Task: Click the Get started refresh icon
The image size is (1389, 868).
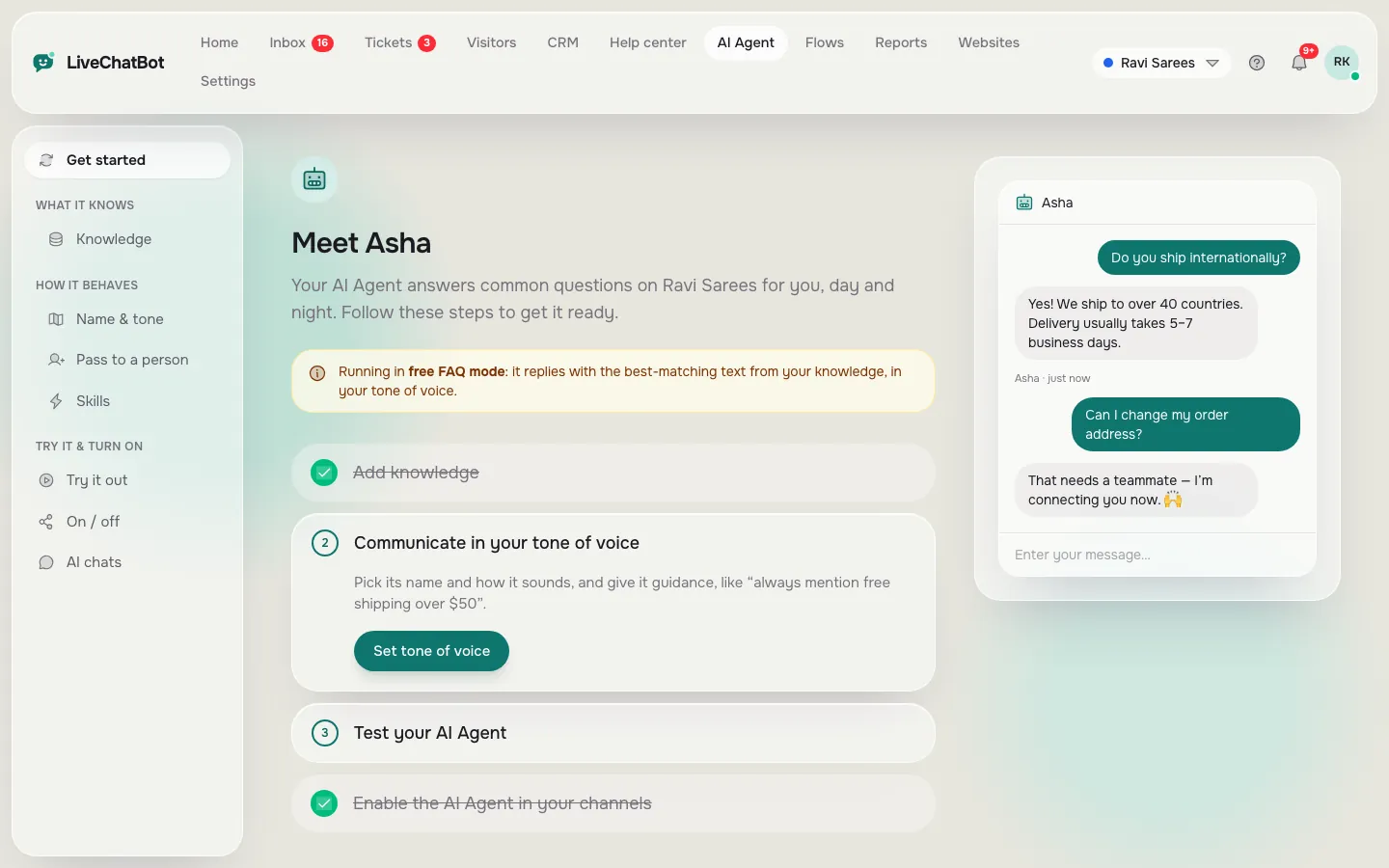Action: [x=45, y=160]
